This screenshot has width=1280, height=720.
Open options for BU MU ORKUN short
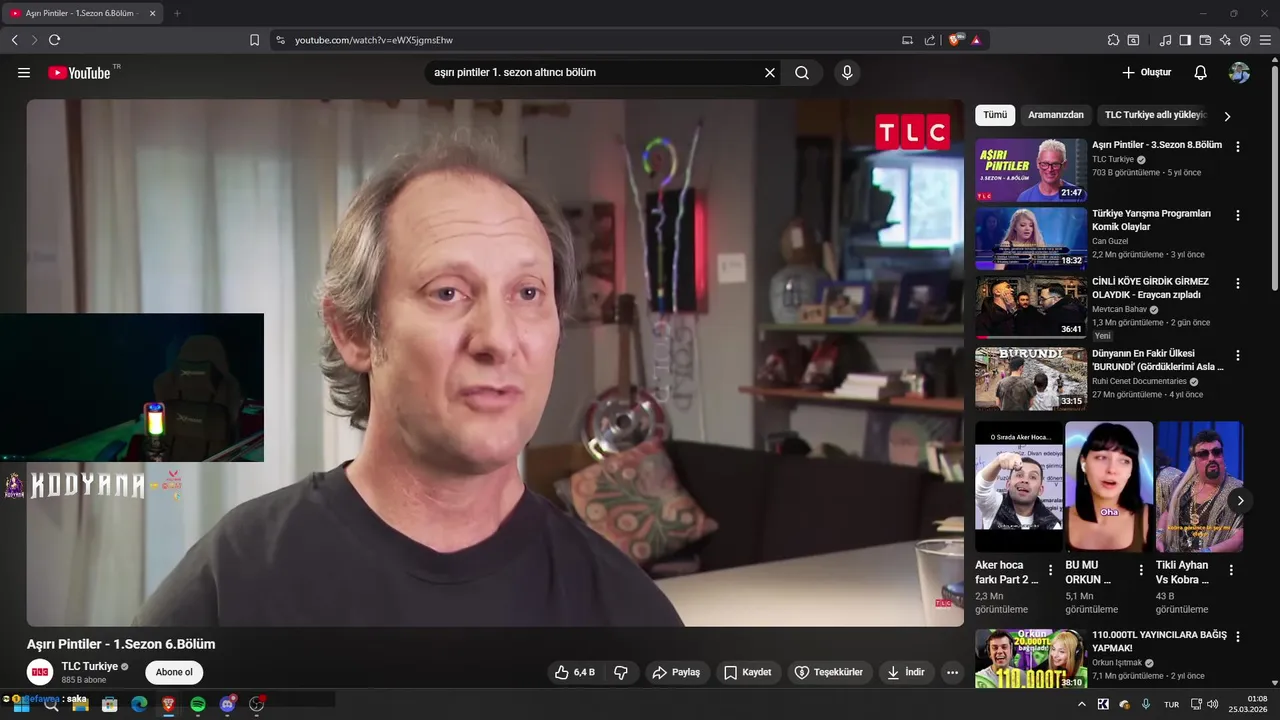(x=1141, y=570)
